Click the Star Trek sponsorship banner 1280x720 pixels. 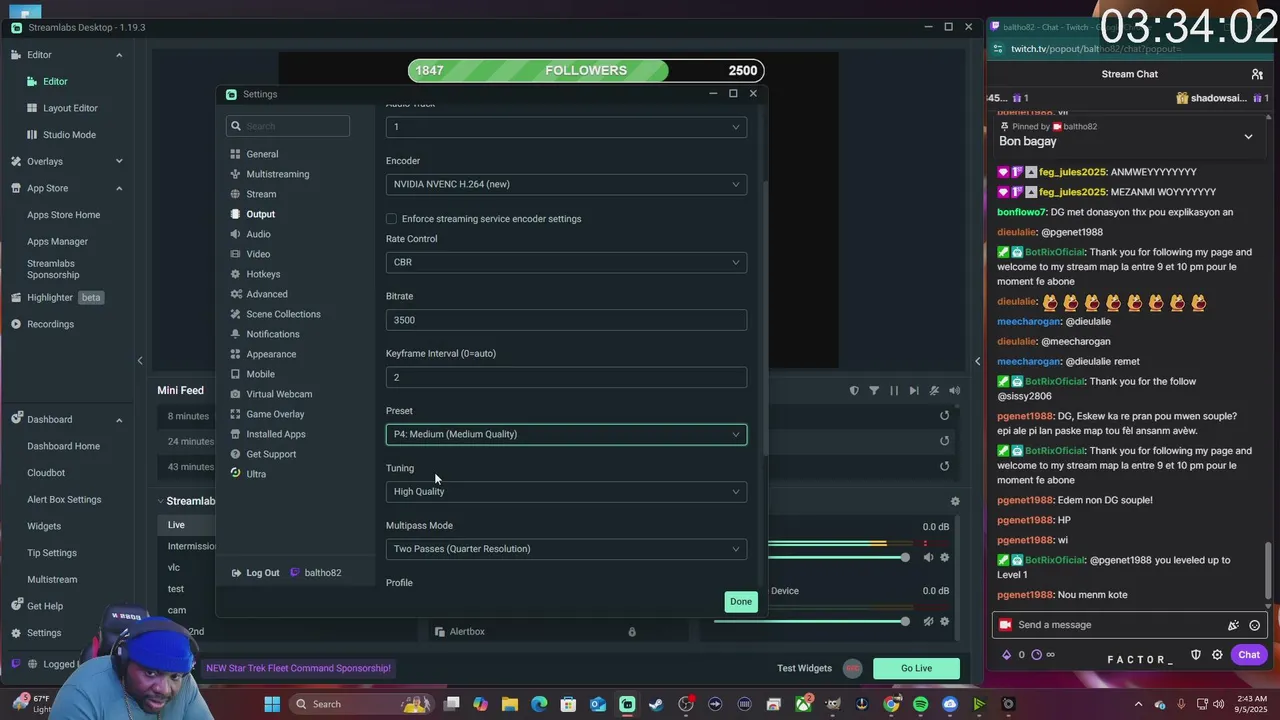click(x=298, y=668)
